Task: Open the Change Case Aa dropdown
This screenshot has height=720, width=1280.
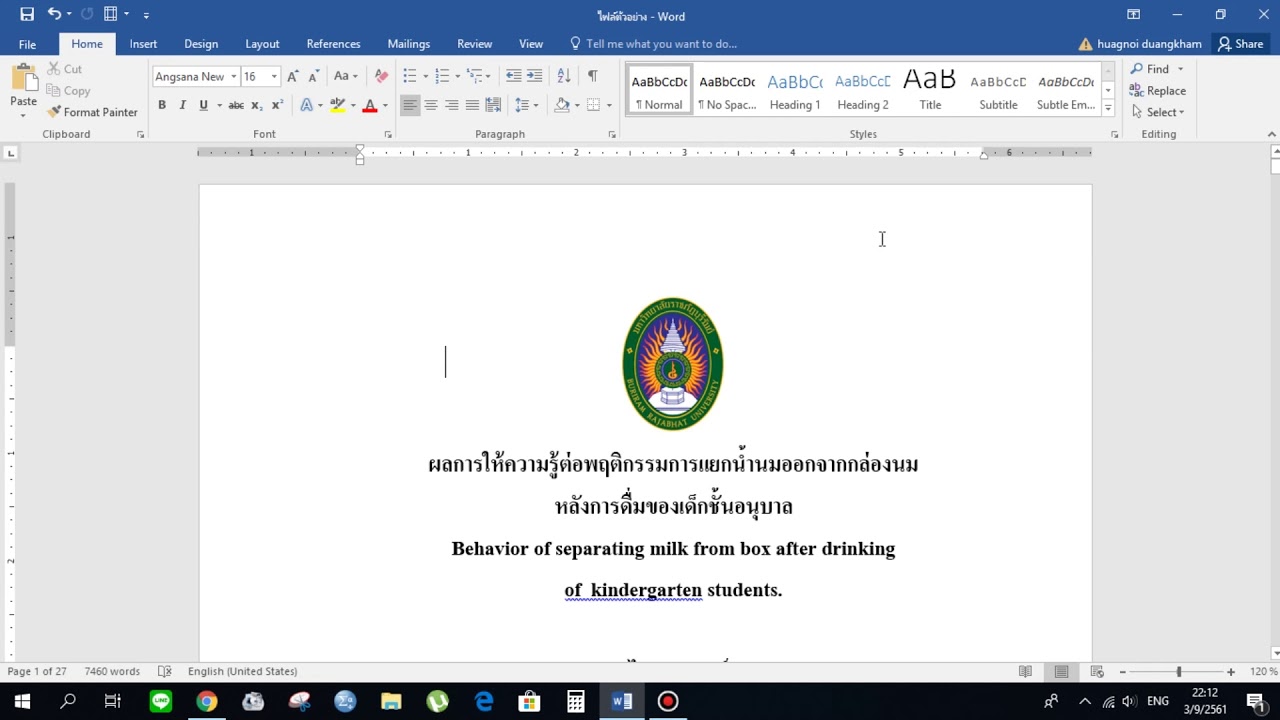Action: pyautogui.click(x=346, y=76)
